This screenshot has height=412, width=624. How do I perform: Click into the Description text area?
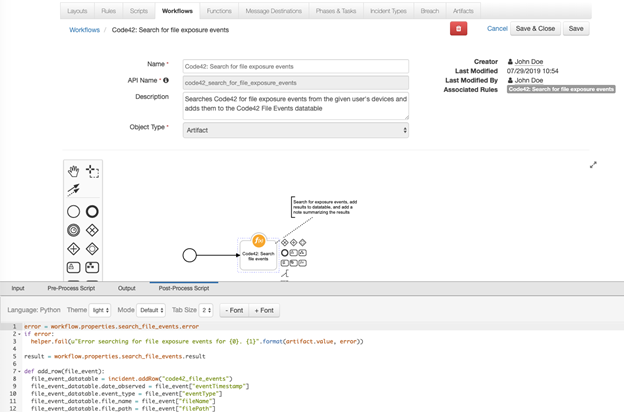coord(296,106)
